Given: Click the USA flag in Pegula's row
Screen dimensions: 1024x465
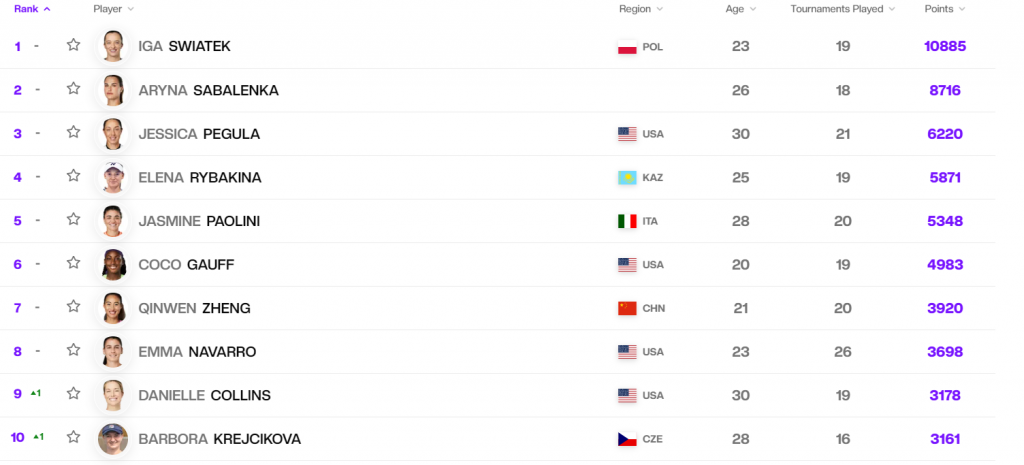Looking at the screenshot, I should [627, 134].
